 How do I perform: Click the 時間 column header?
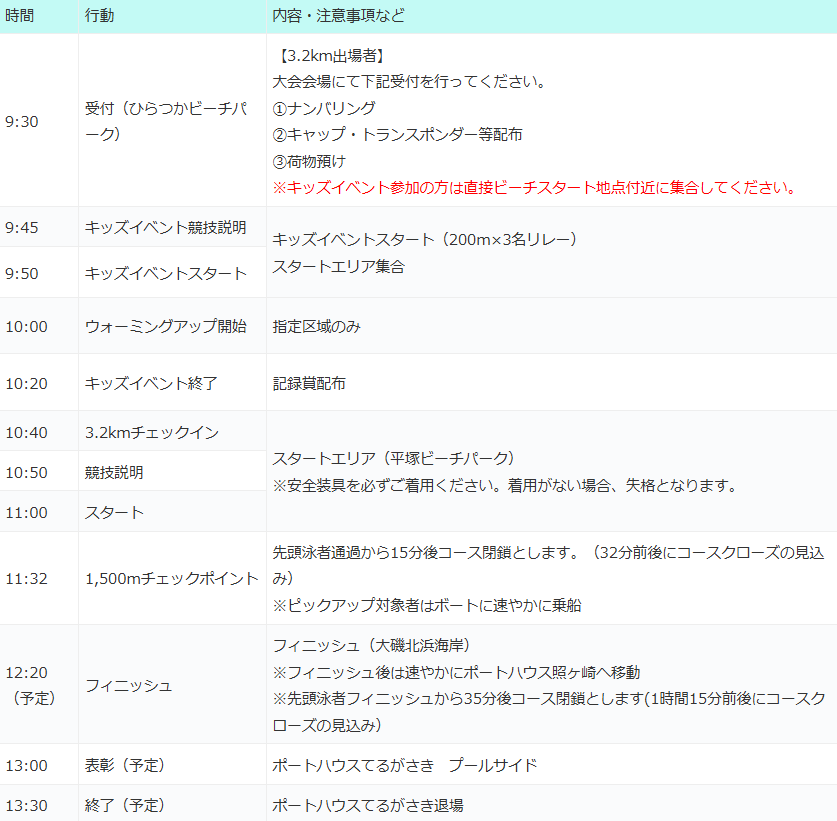[20, 17]
